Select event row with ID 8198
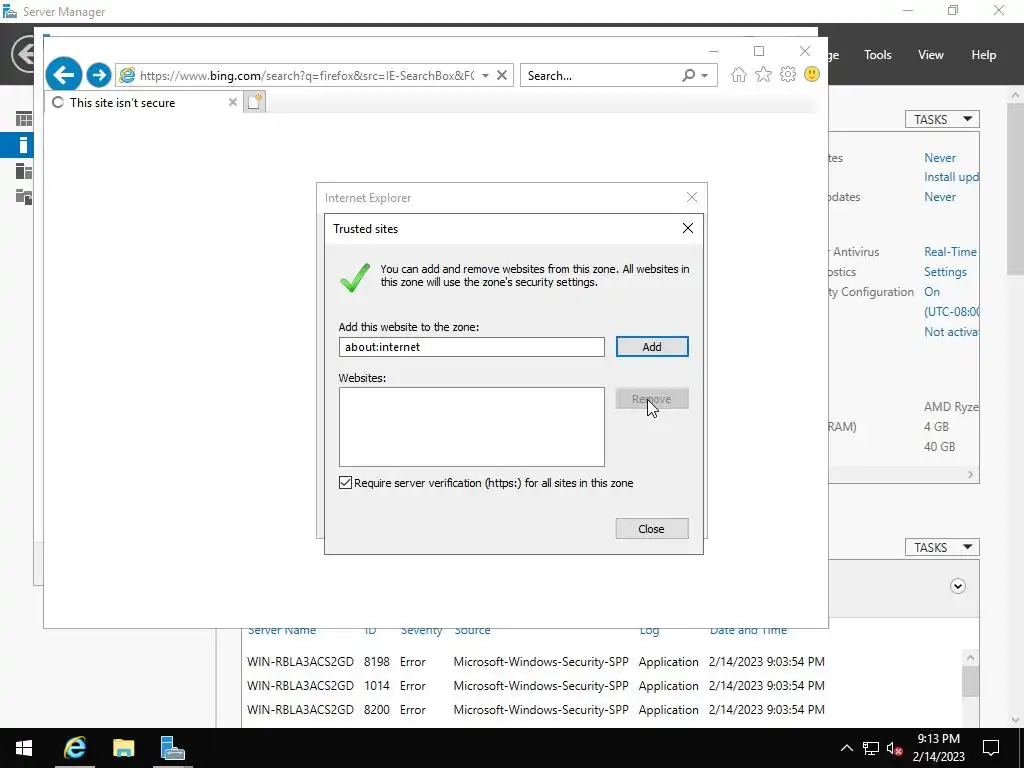 (x=536, y=662)
